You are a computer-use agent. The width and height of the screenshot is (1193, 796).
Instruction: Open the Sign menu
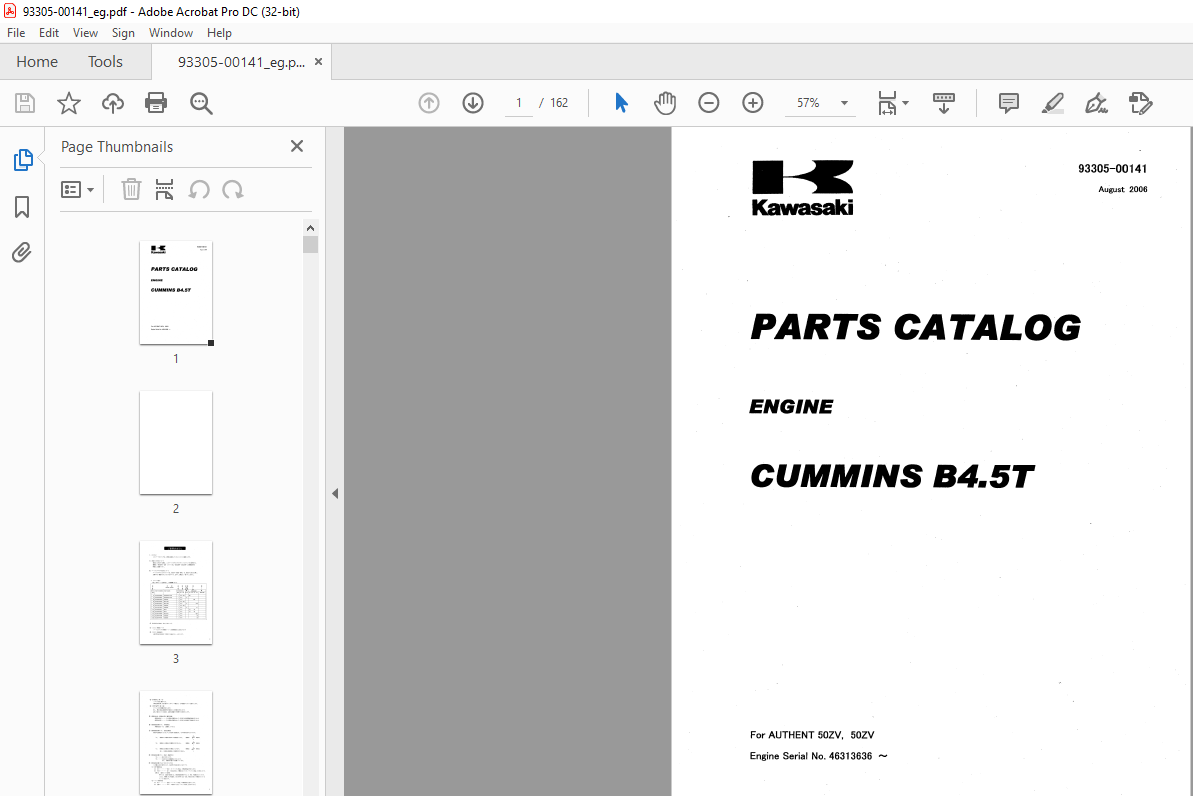123,33
